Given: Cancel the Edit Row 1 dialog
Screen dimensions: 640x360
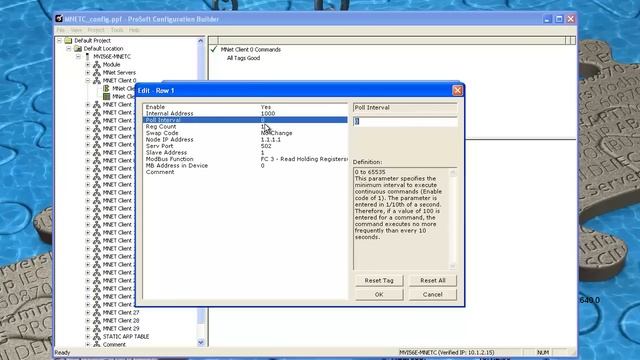Looking at the screenshot, I should (x=433, y=294).
